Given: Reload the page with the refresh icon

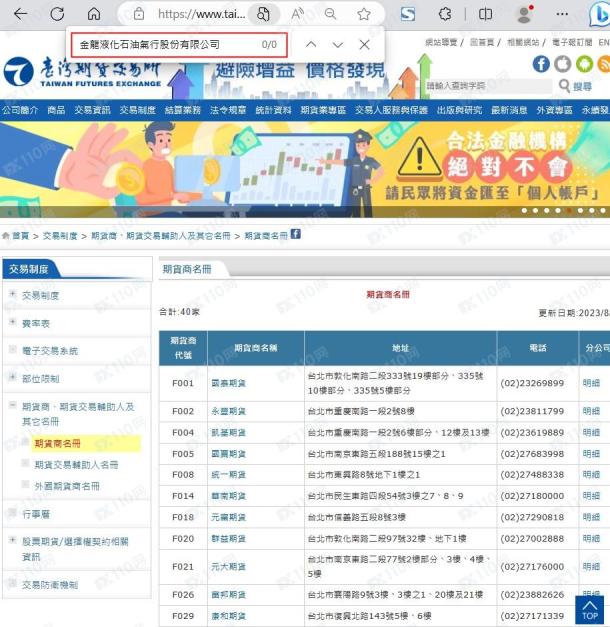Looking at the screenshot, I should pos(57,14).
